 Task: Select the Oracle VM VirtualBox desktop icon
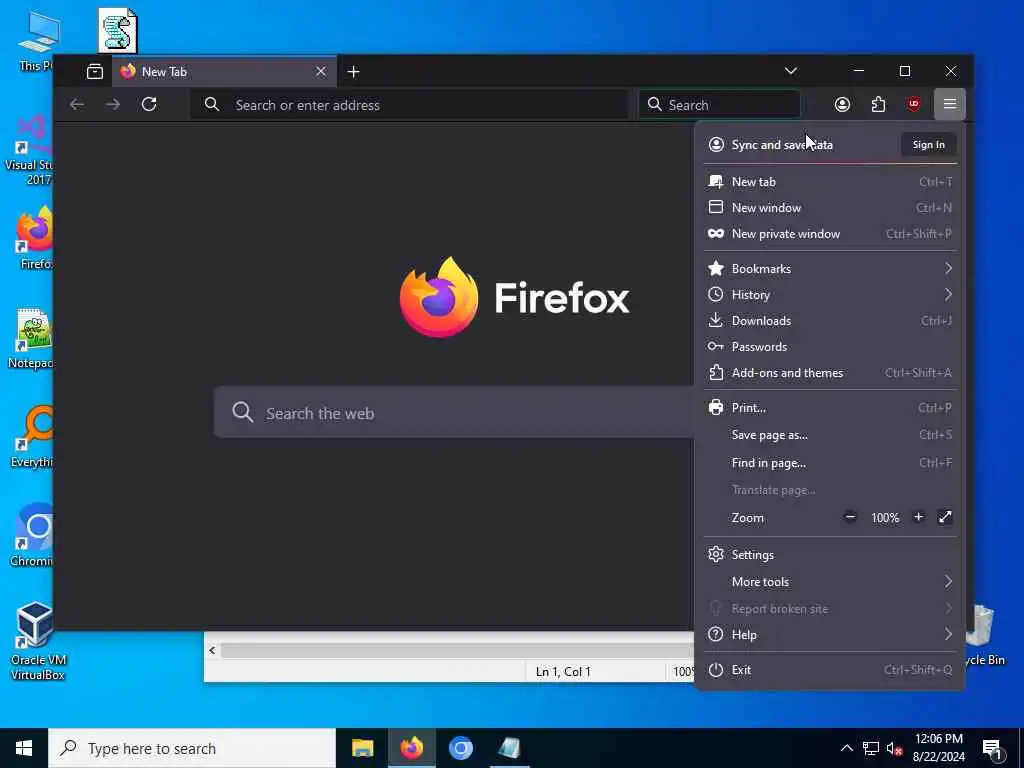pyautogui.click(x=36, y=641)
